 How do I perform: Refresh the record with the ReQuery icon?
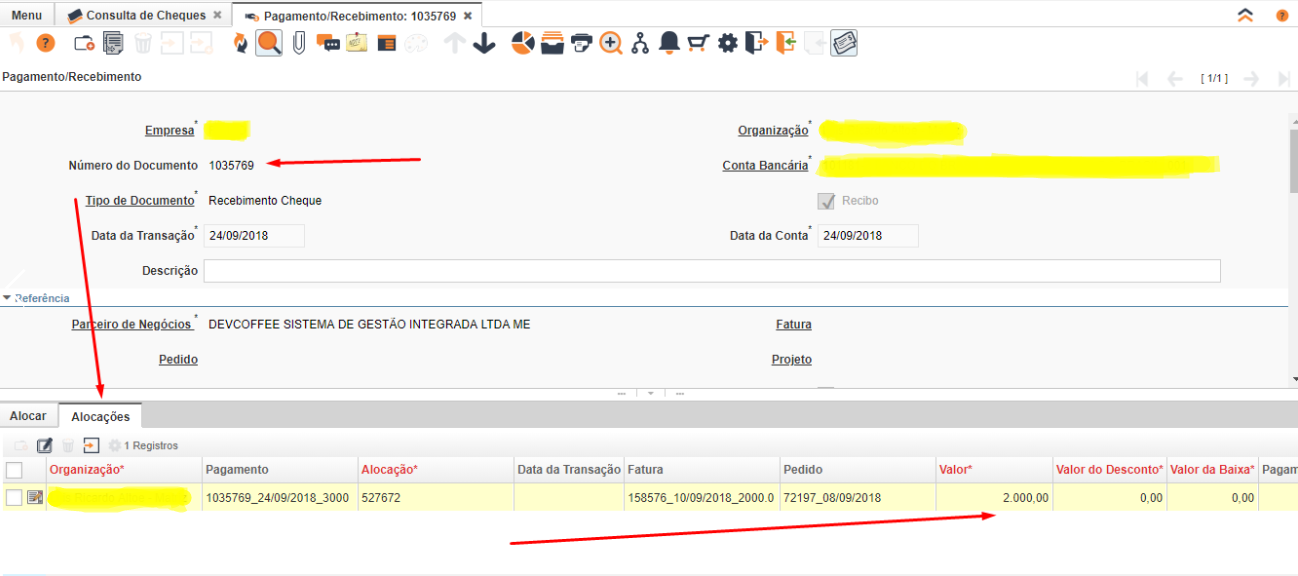pos(240,43)
